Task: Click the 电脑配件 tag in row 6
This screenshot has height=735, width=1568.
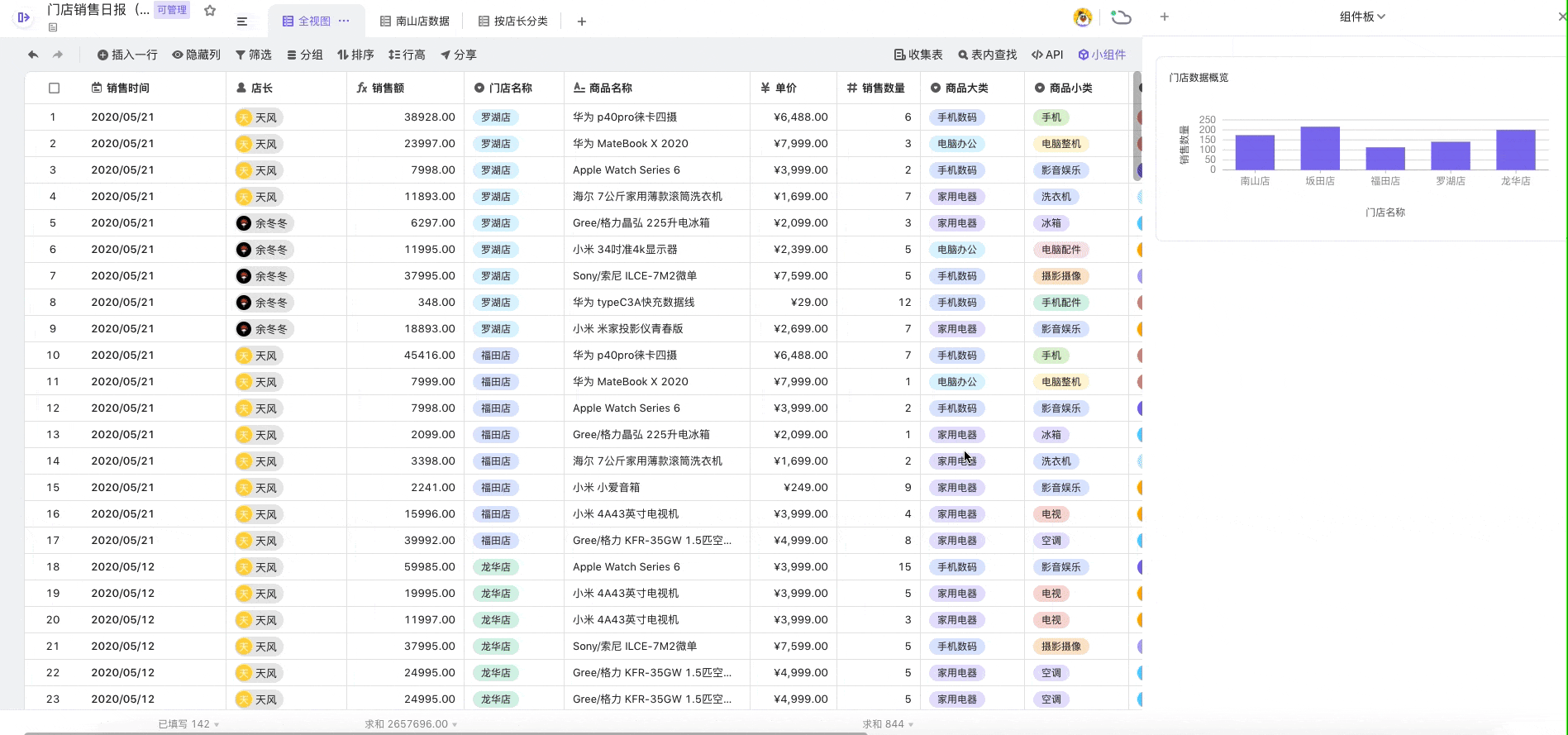Action: click(x=1061, y=250)
